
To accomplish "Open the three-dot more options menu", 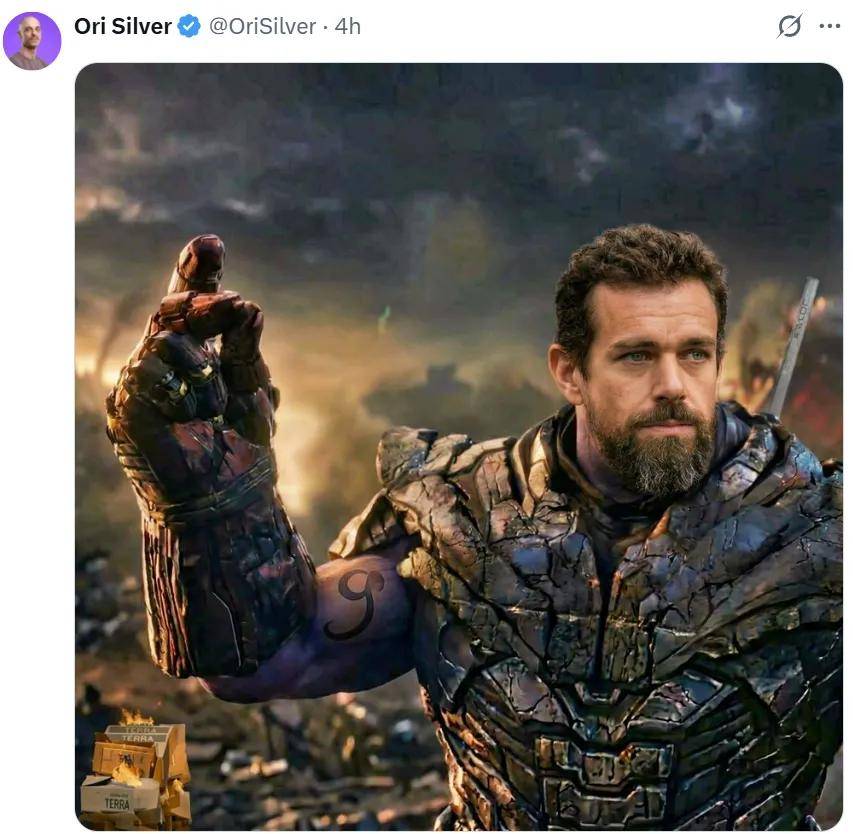I will click(x=830, y=26).
